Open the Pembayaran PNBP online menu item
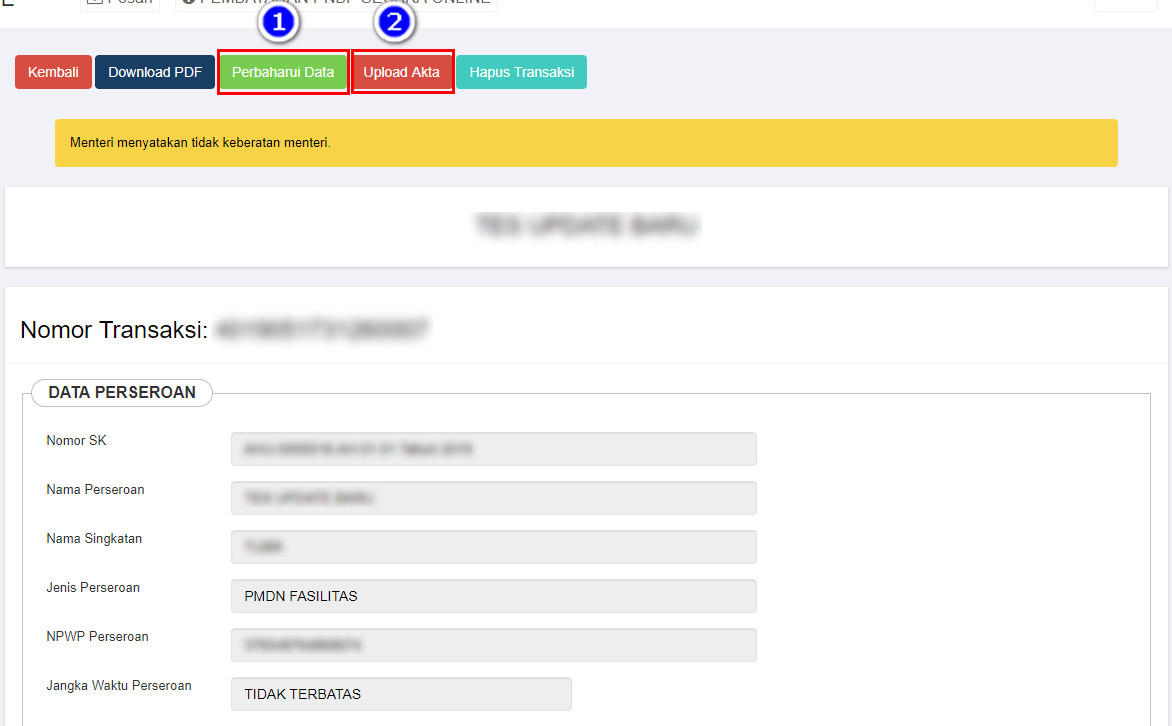 [336, 3]
